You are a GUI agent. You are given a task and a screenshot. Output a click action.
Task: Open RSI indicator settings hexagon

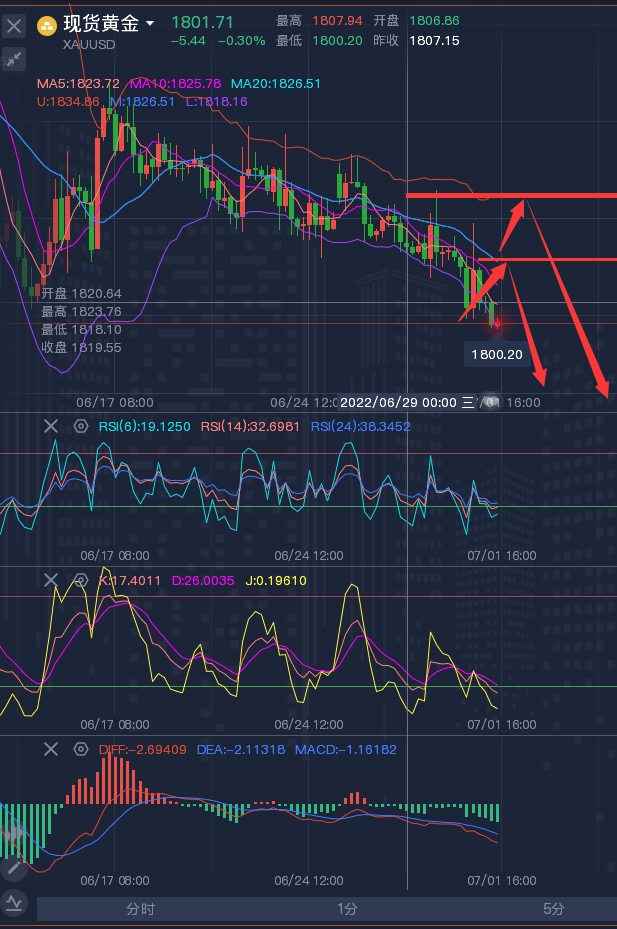tap(81, 426)
